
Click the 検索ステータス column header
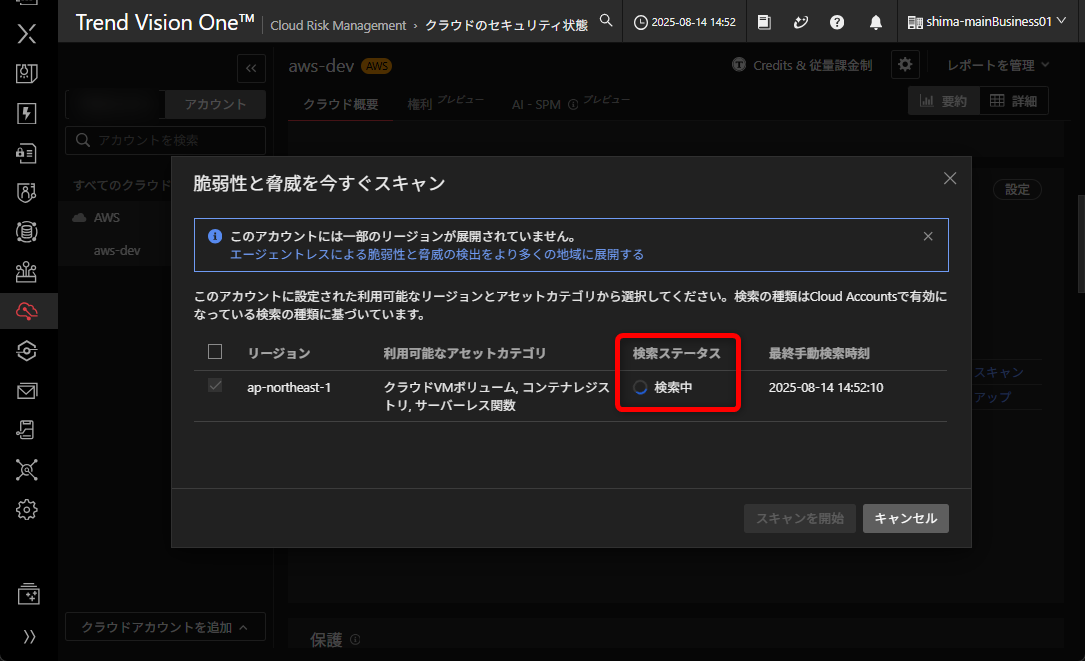(x=677, y=353)
